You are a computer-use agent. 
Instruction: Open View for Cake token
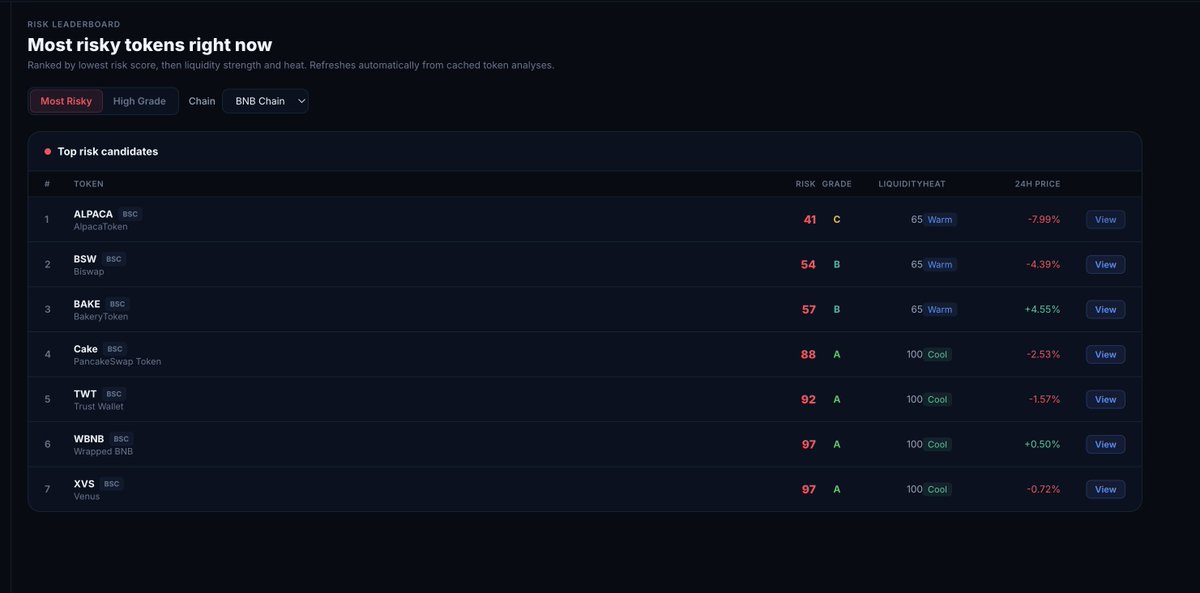pyautogui.click(x=1105, y=355)
